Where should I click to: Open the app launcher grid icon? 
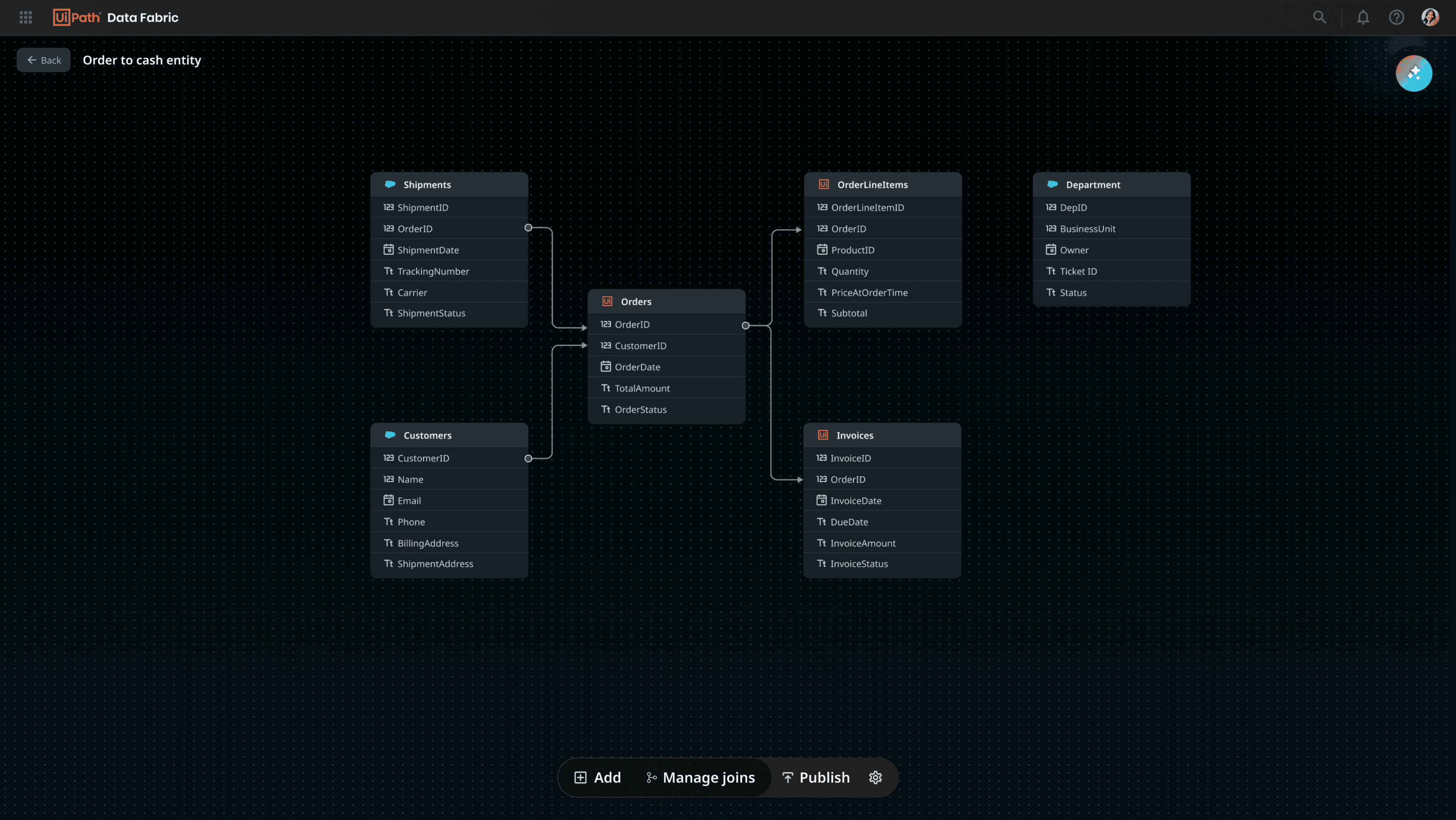pyautogui.click(x=26, y=17)
